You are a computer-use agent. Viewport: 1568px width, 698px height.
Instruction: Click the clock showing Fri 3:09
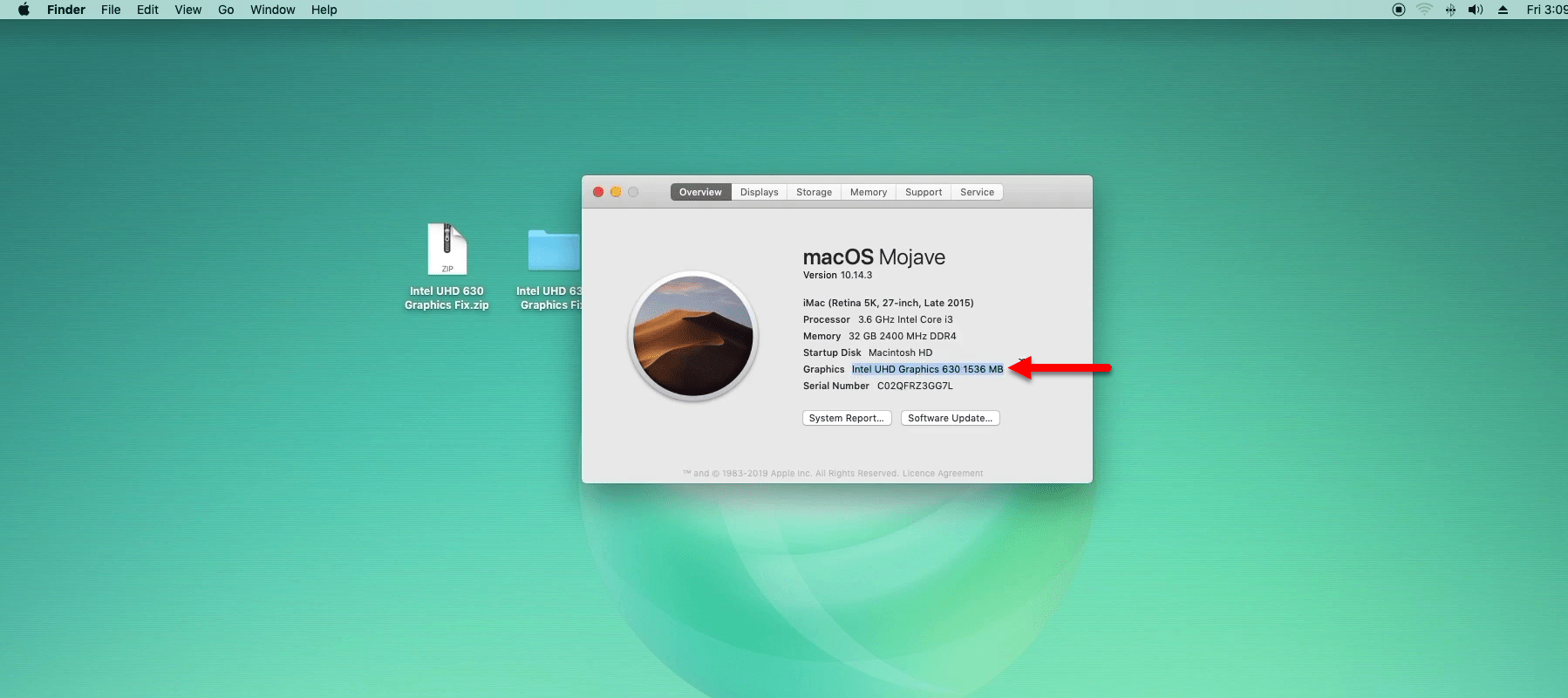1546,10
